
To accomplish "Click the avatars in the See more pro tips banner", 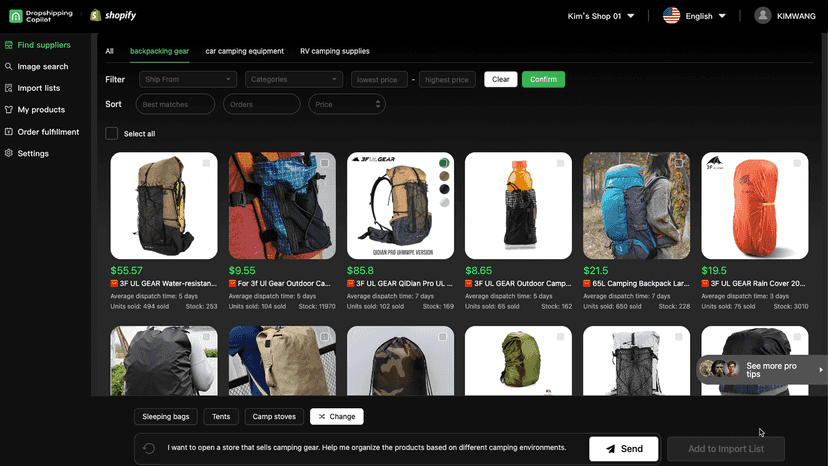I will pyautogui.click(x=719, y=369).
